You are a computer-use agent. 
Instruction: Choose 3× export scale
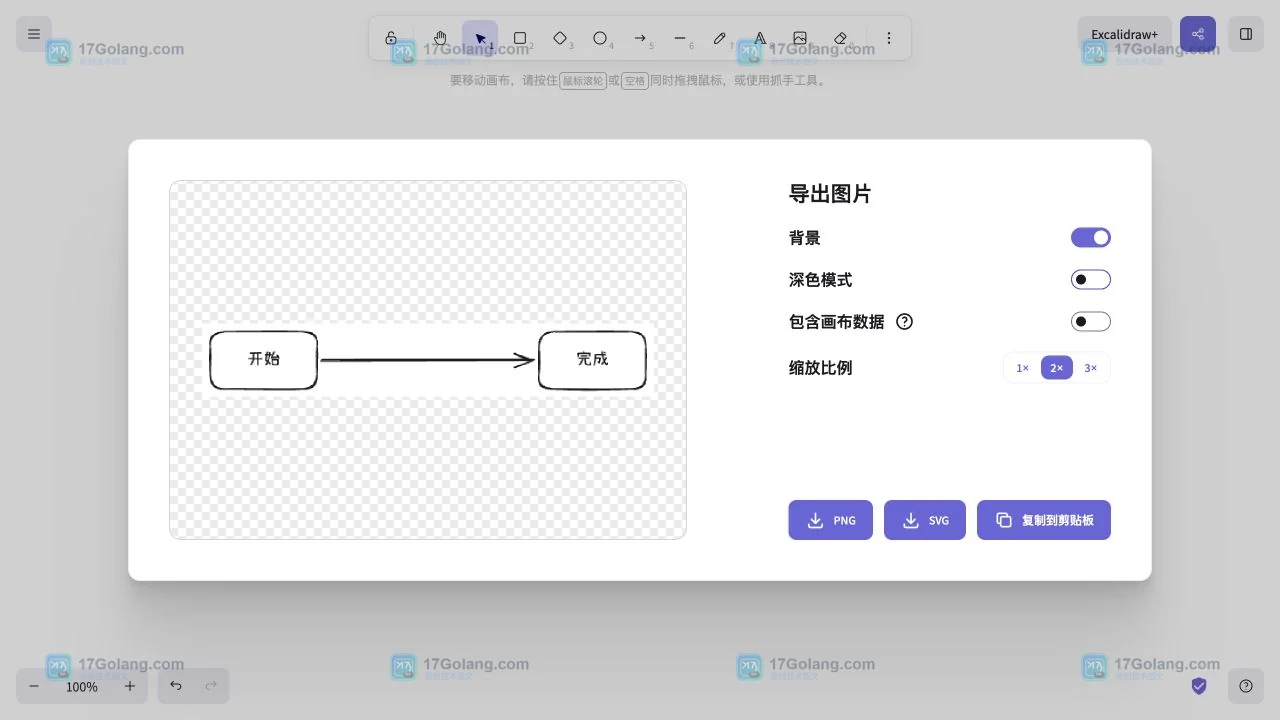coord(1091,368)
